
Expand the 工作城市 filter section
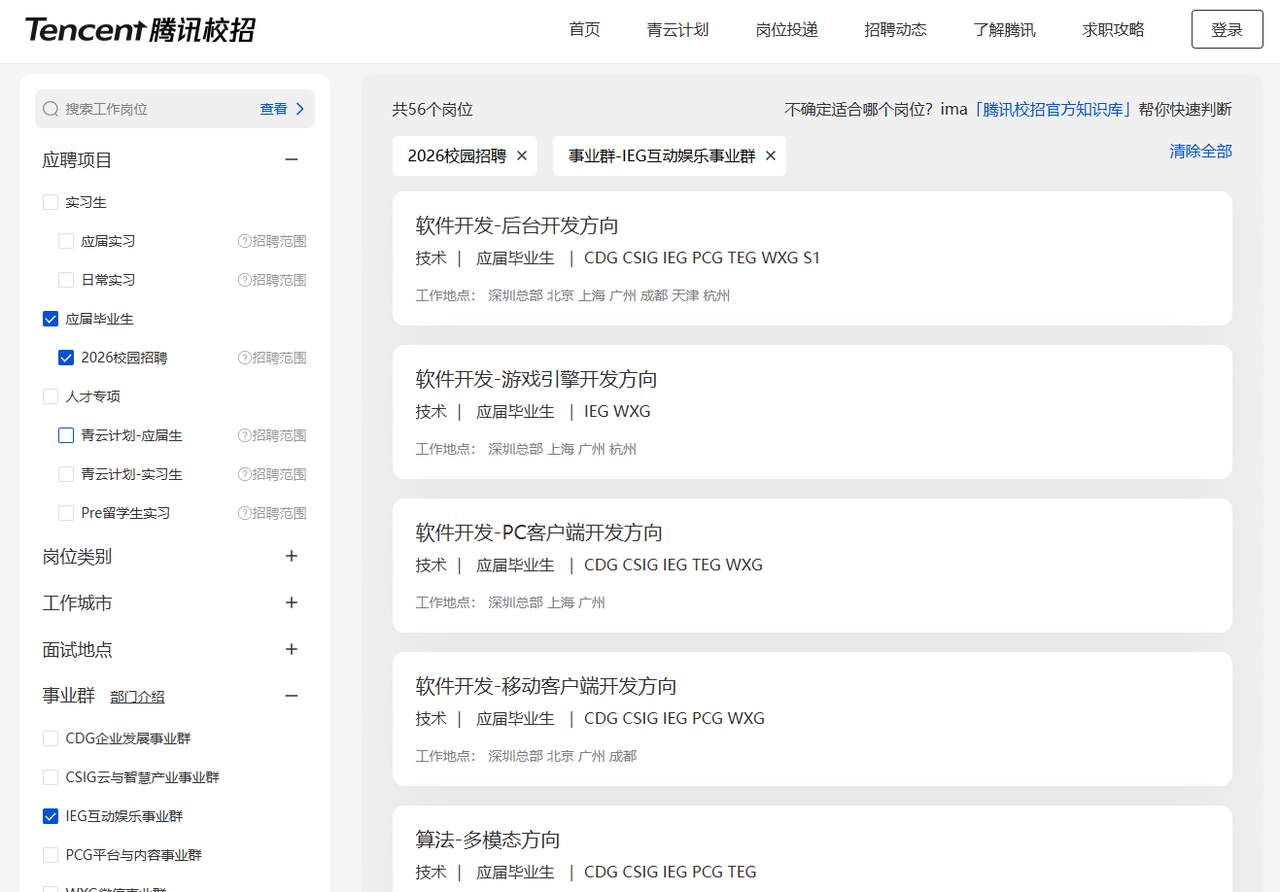291,603
